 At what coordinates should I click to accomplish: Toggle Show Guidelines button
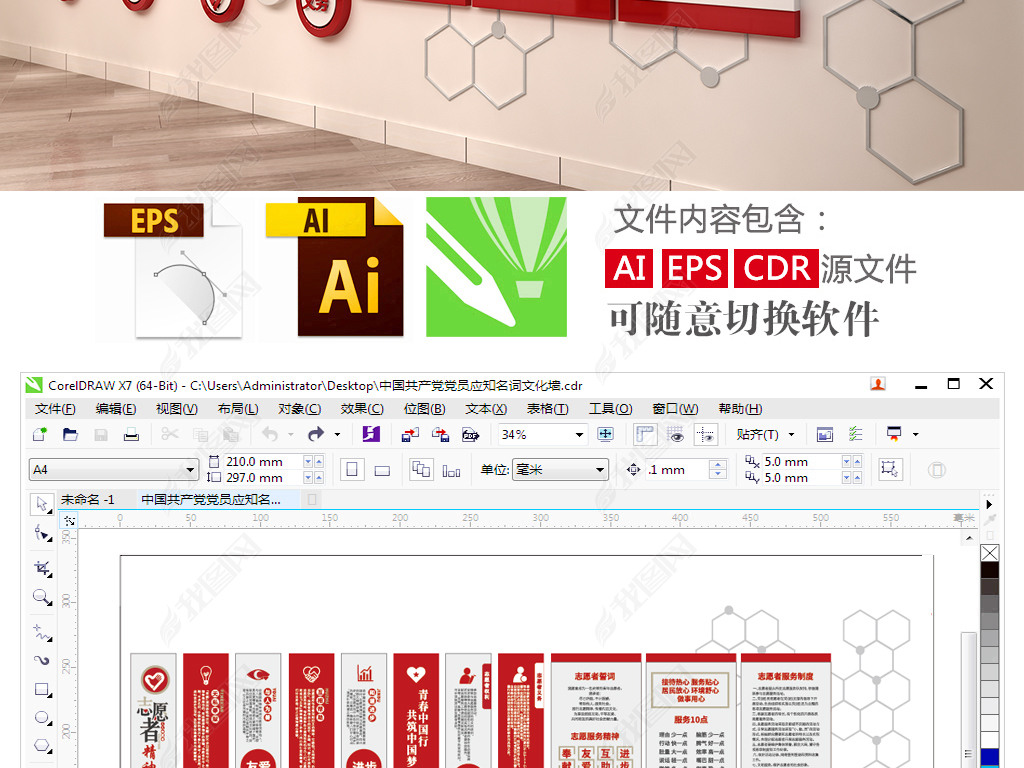(706, 434)
